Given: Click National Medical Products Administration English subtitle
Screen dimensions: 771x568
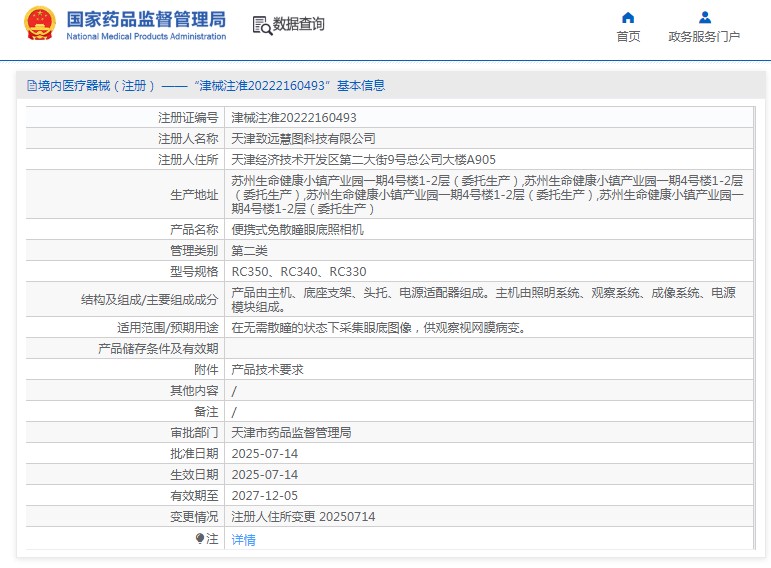Looking at the screenshot, I should (146, 36).
